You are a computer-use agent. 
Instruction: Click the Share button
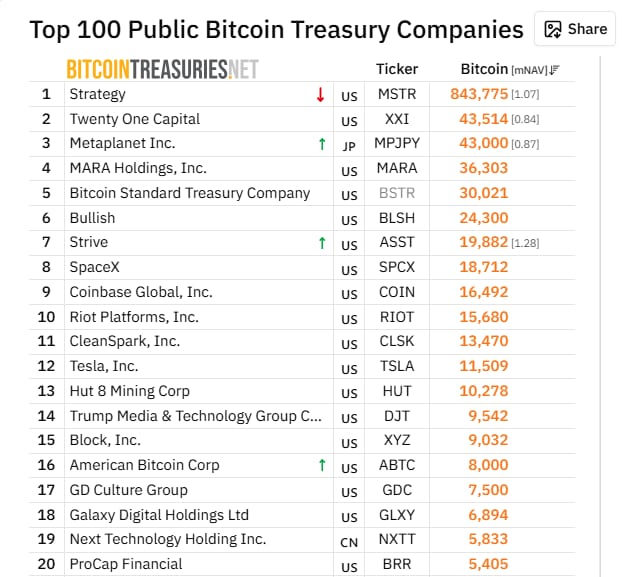tap(575, 29)
